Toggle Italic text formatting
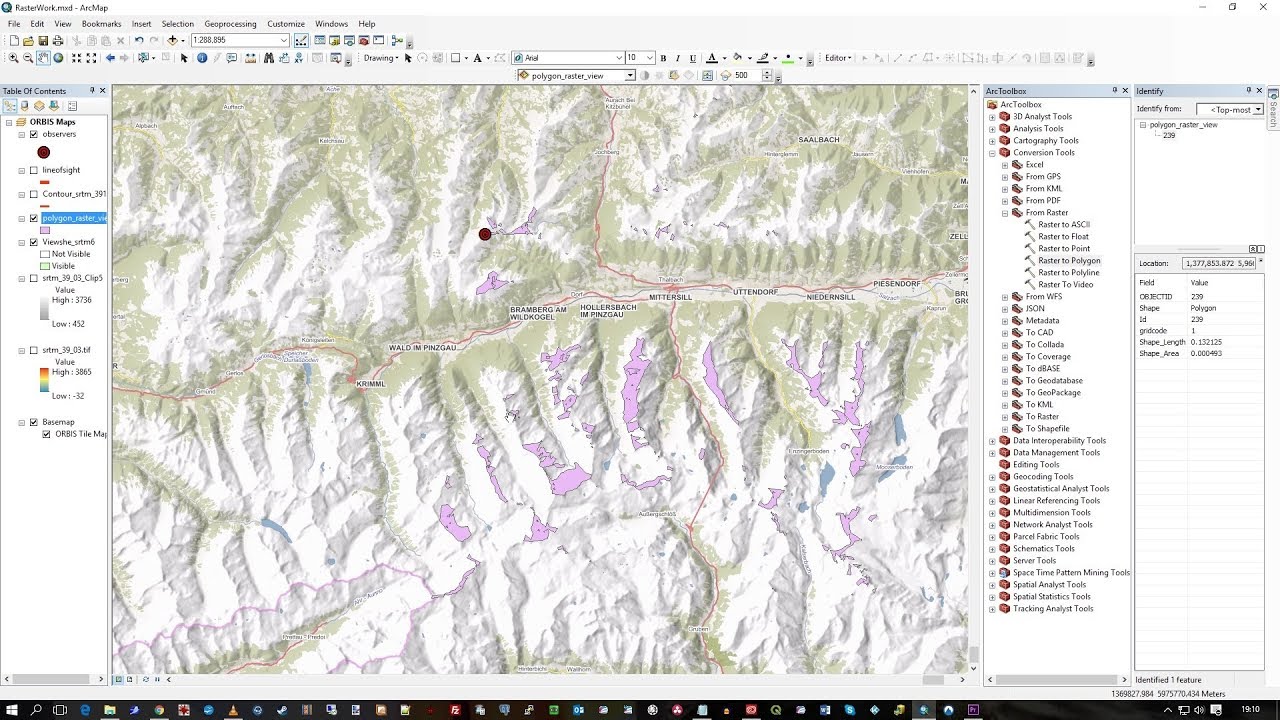 tap(677, 58)
